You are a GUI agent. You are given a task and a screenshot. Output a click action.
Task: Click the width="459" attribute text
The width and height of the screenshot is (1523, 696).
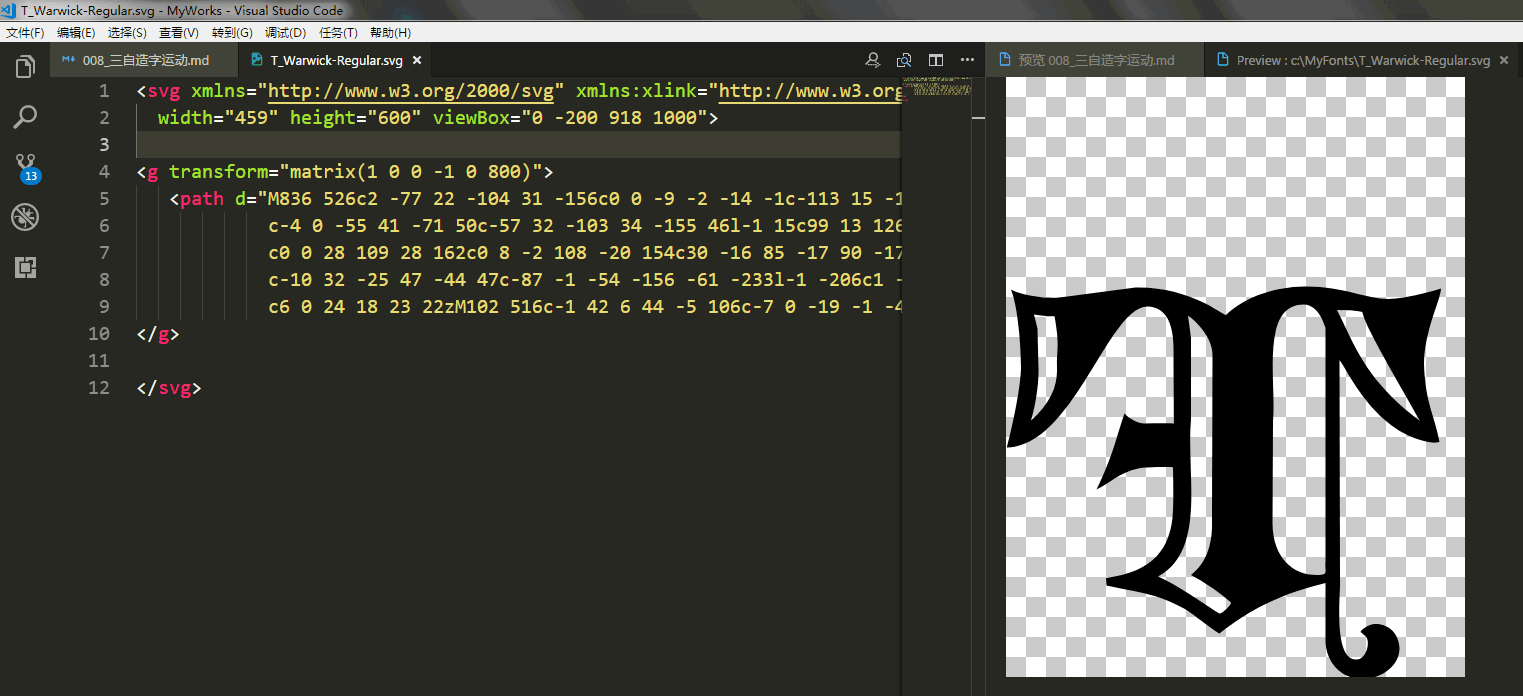pyautogui.click(x=218, y=118)
